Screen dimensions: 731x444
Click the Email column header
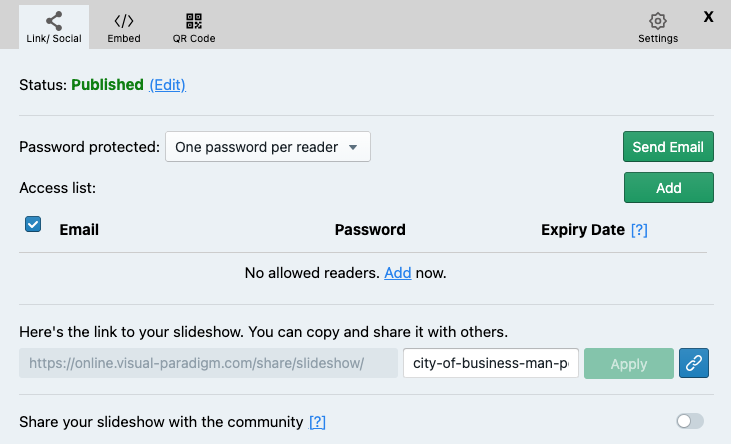(x=79, y=230)
